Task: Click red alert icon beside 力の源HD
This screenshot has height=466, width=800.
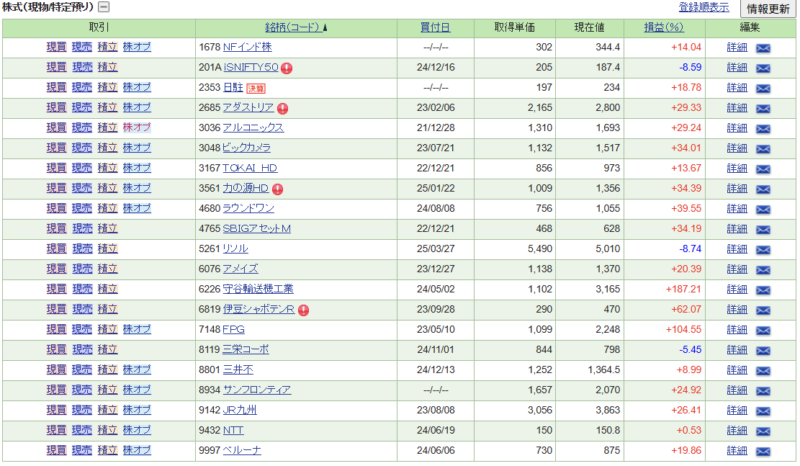Action: coord(277,189)
